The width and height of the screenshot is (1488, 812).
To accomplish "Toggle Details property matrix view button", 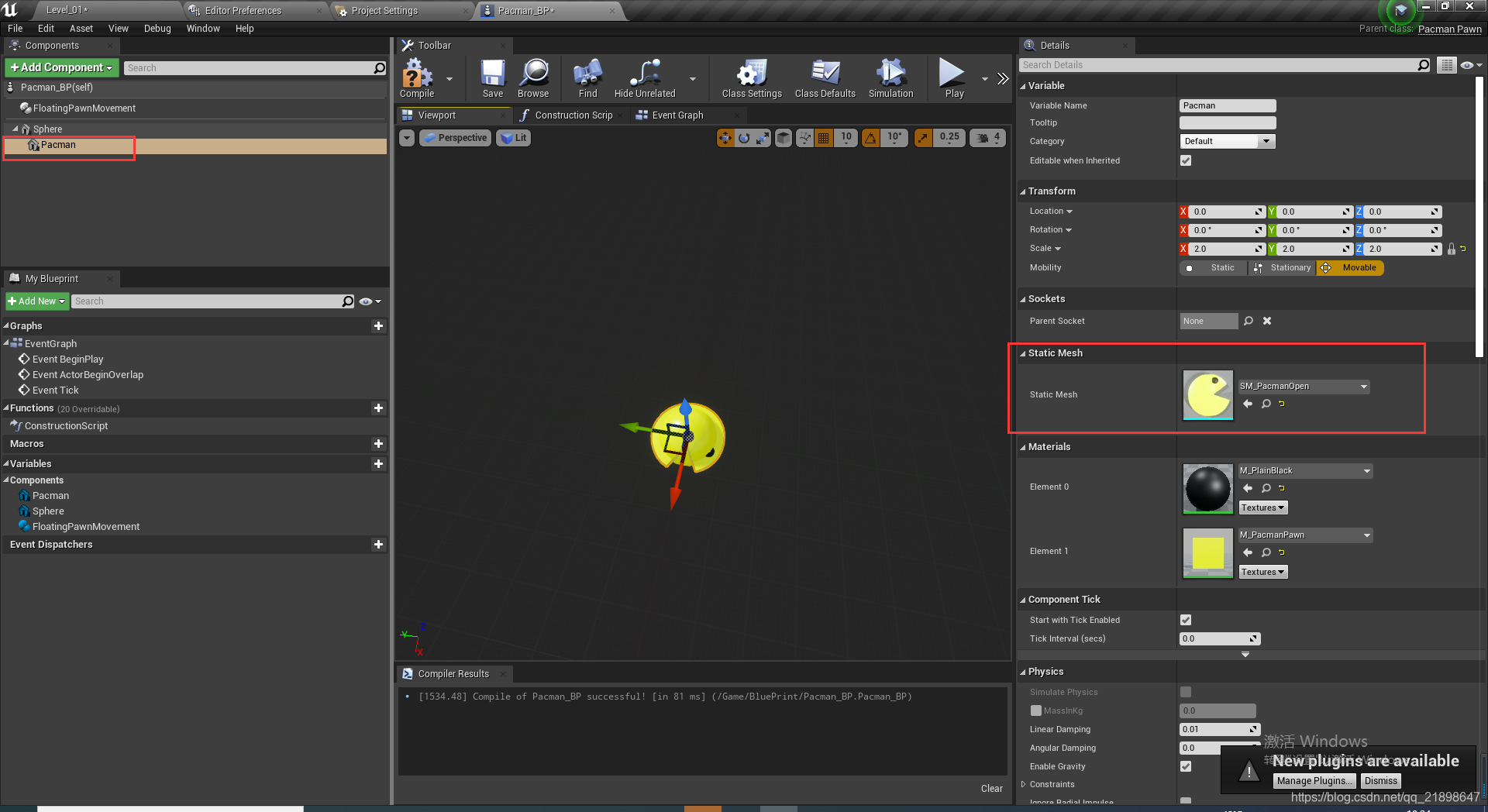I will point(1447,65).
